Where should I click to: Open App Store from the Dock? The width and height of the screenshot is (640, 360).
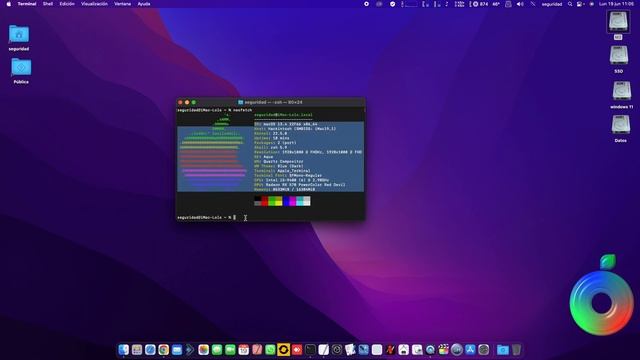(470, 349)
